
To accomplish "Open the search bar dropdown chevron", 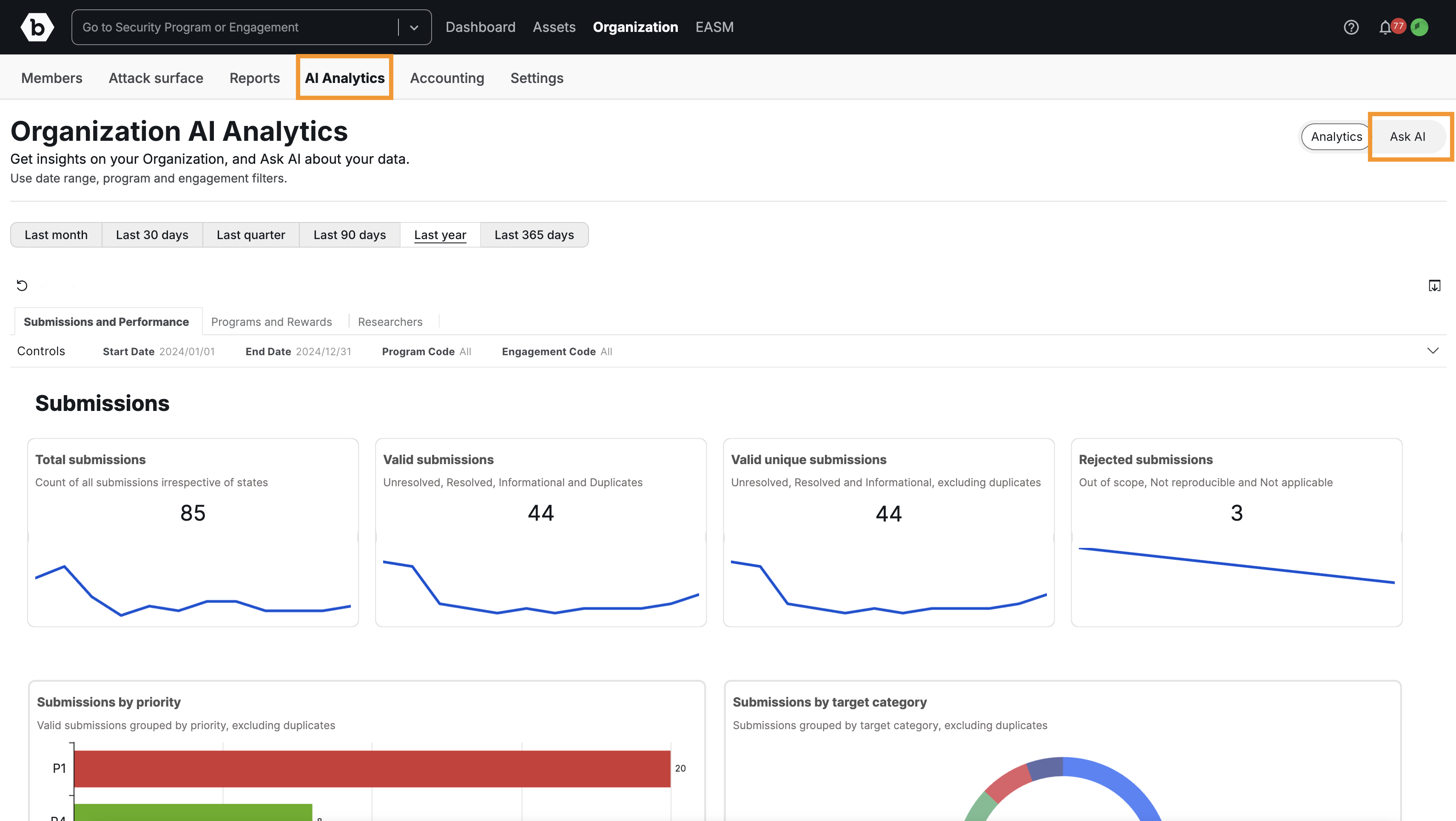I will [x=414, y=26].
